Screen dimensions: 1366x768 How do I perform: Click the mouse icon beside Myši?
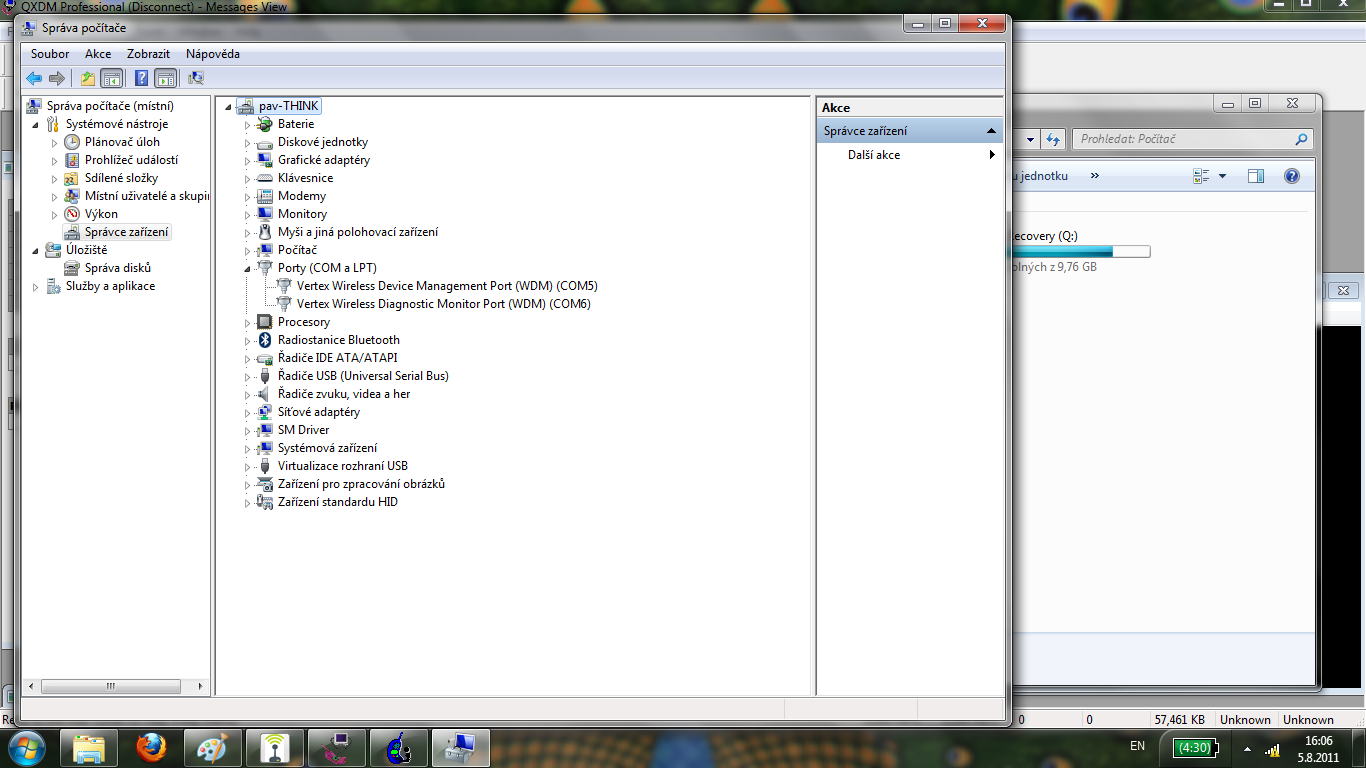tap(265, 232)
